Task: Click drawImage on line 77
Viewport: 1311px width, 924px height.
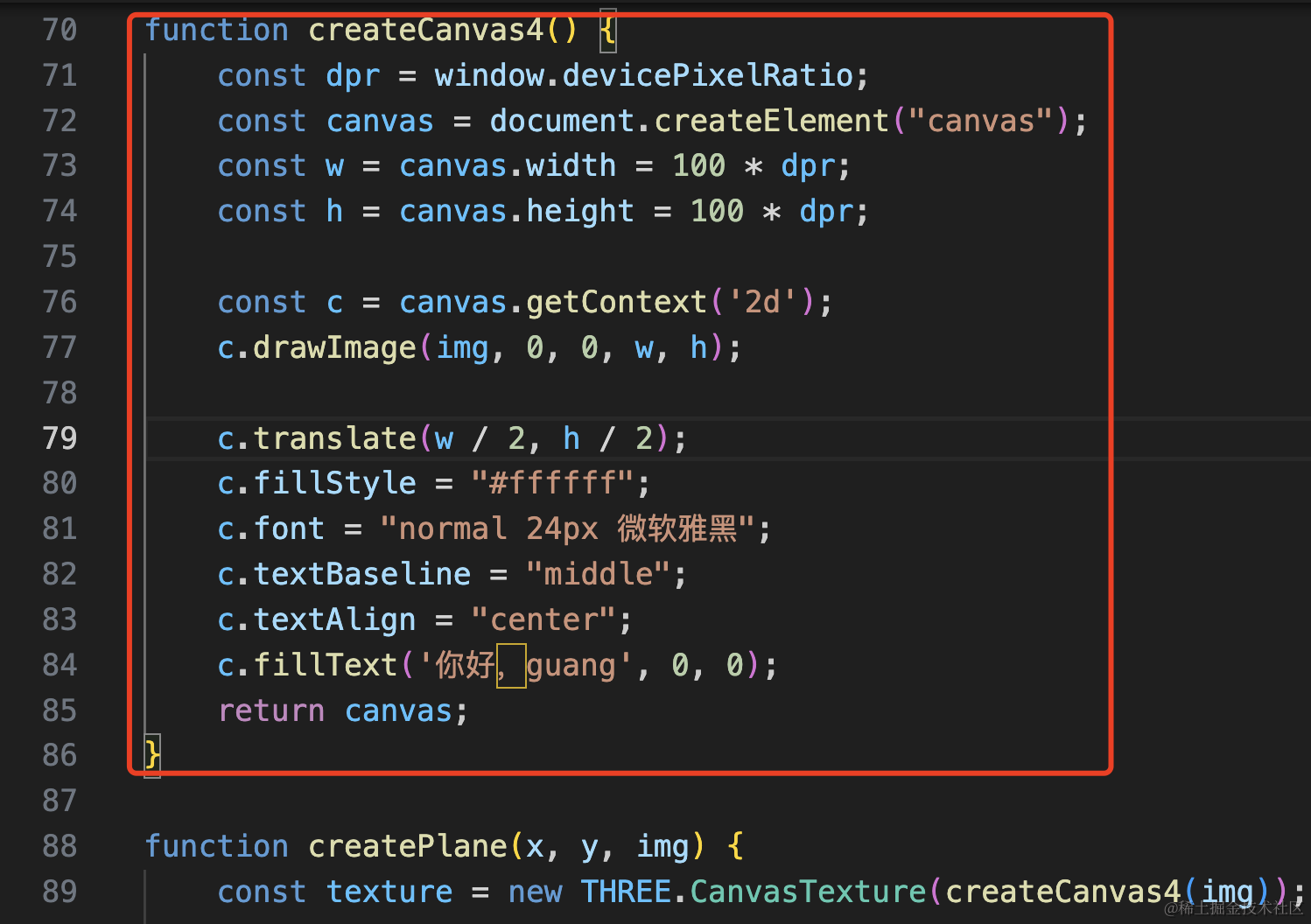Action: coord(334,347)
